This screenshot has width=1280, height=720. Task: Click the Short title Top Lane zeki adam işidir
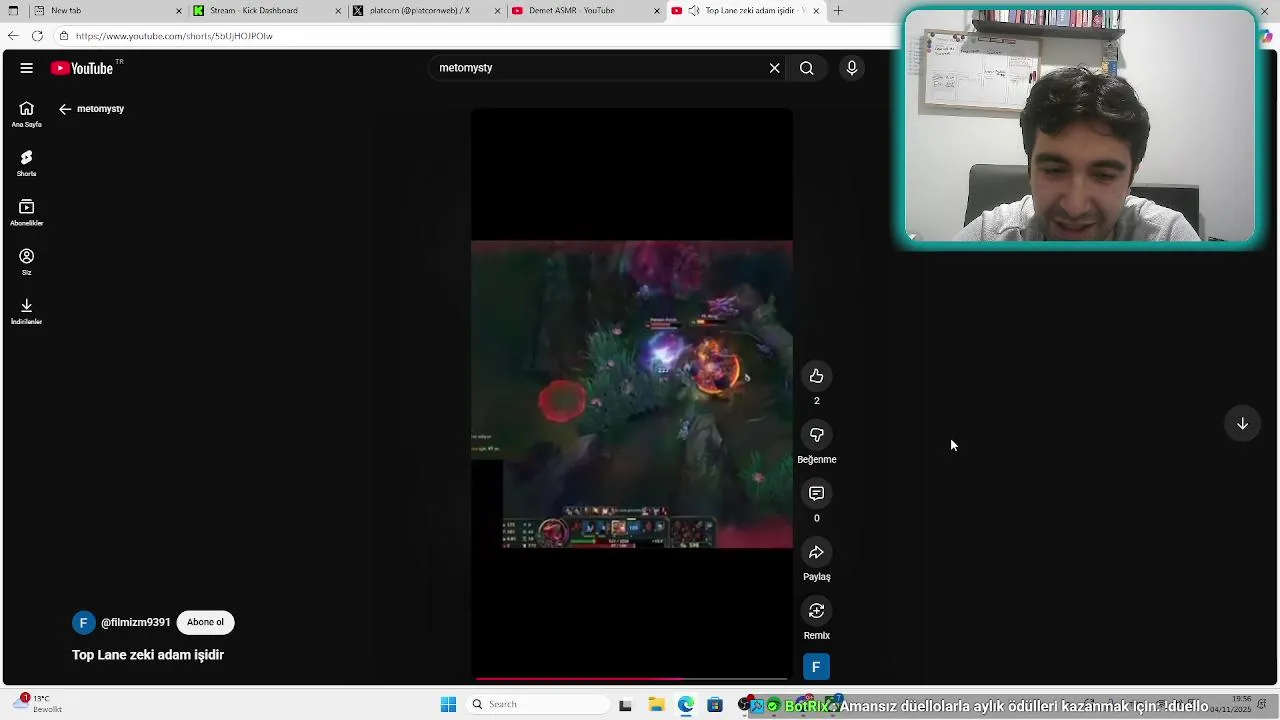coord(148,655)
